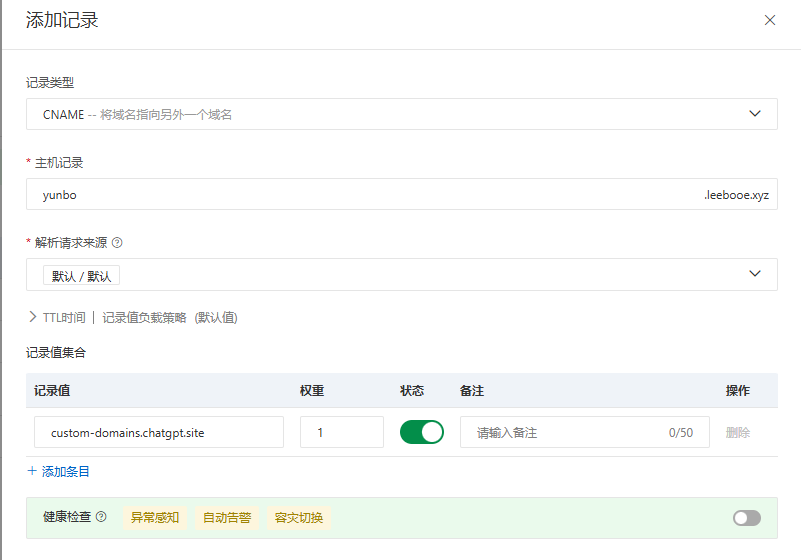The width and height of the screenshot is (801, 560).
Task: Expand the TTL时间 section chevron
Action: pos(32,317)
